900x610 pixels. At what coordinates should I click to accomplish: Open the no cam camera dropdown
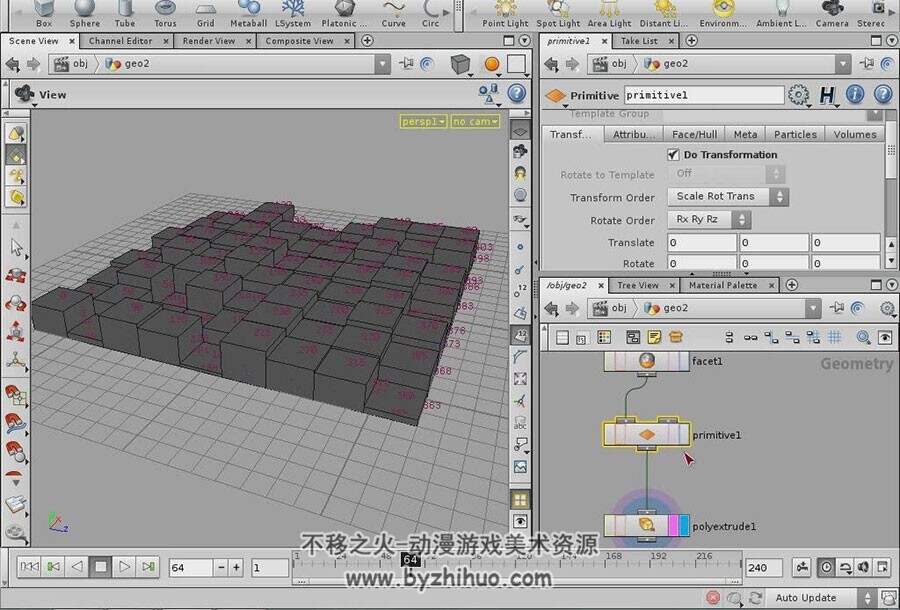pos(475,121)
